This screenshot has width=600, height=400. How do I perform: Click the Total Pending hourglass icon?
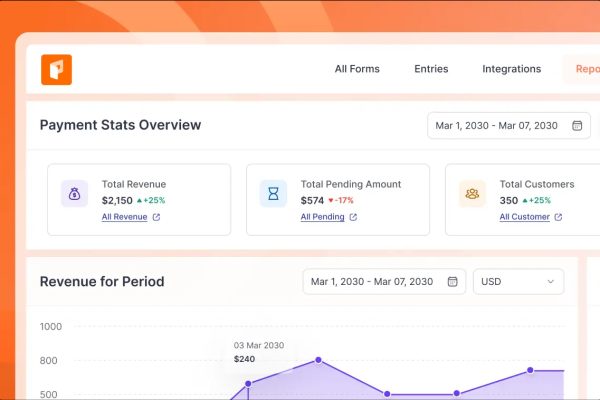tap(273, 194)
